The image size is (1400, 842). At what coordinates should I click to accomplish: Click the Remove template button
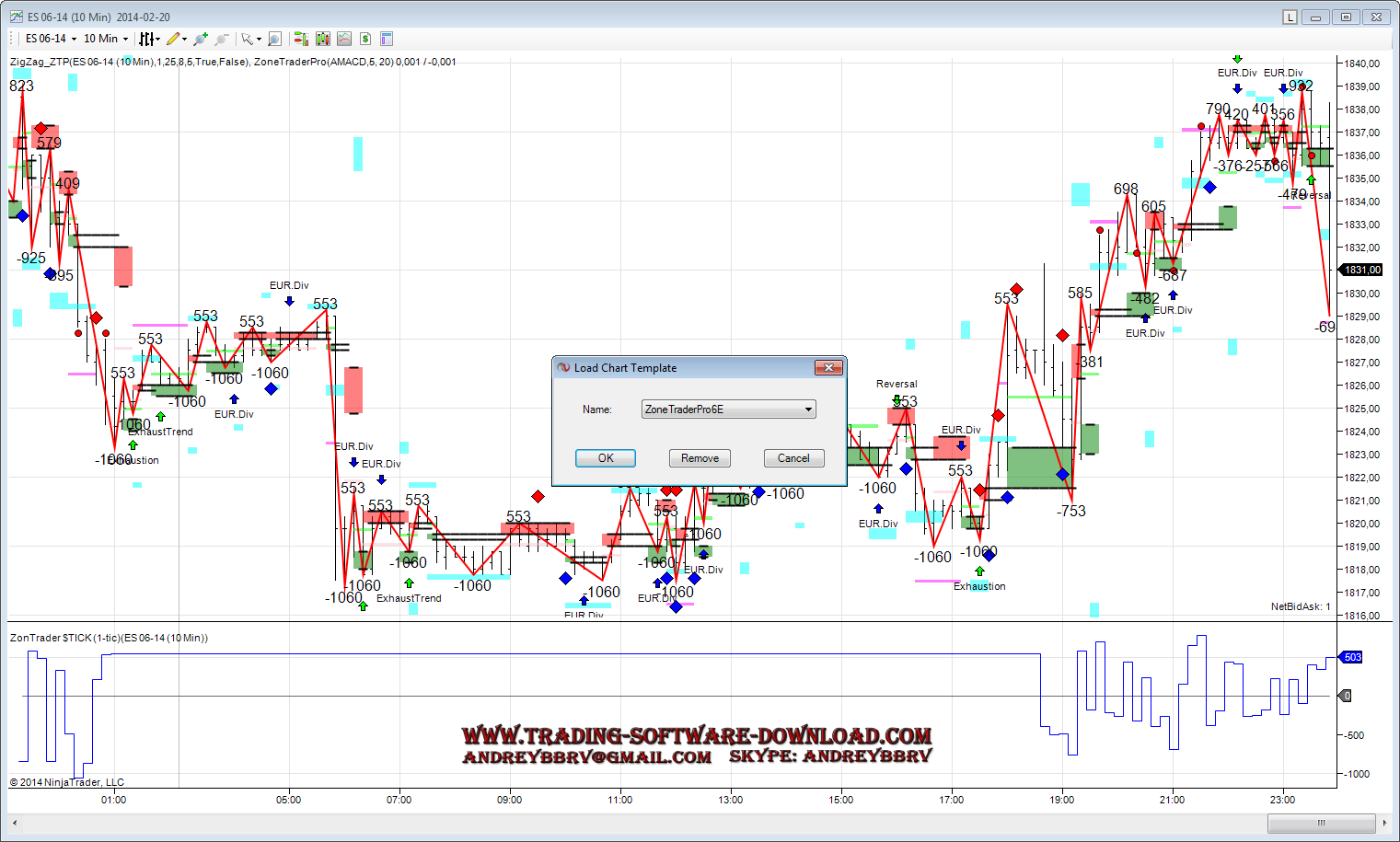700,458
